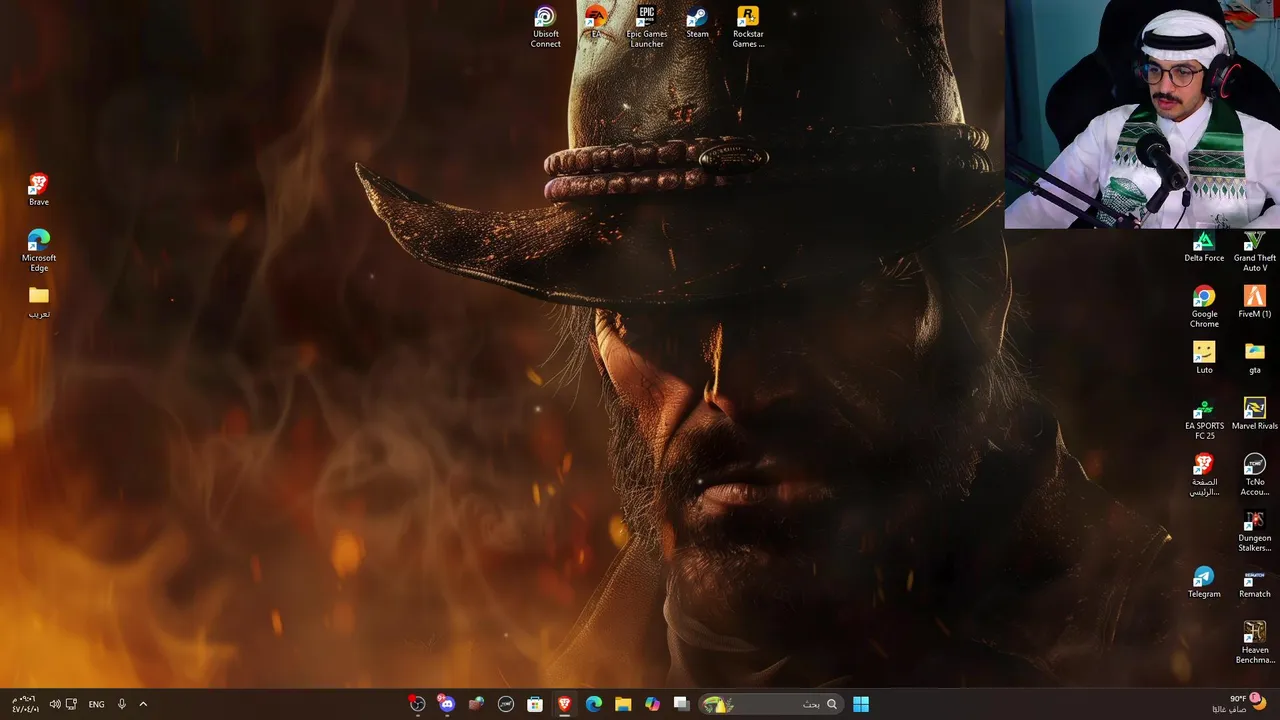Select EA SPORTS FC 25 shortcut
The height and width of the screenshot is (720, 1280).
[x=1204, y=419]
